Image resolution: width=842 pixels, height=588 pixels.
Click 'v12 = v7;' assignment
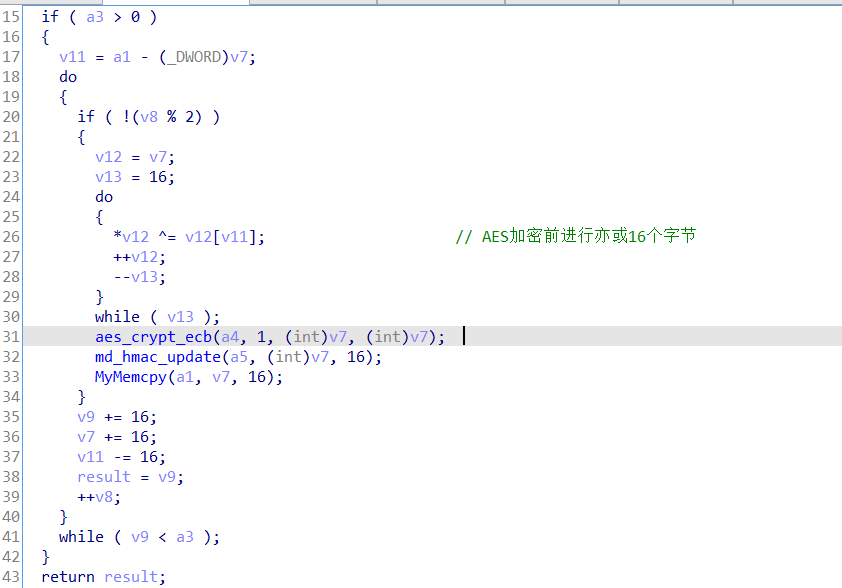[135, 157]
